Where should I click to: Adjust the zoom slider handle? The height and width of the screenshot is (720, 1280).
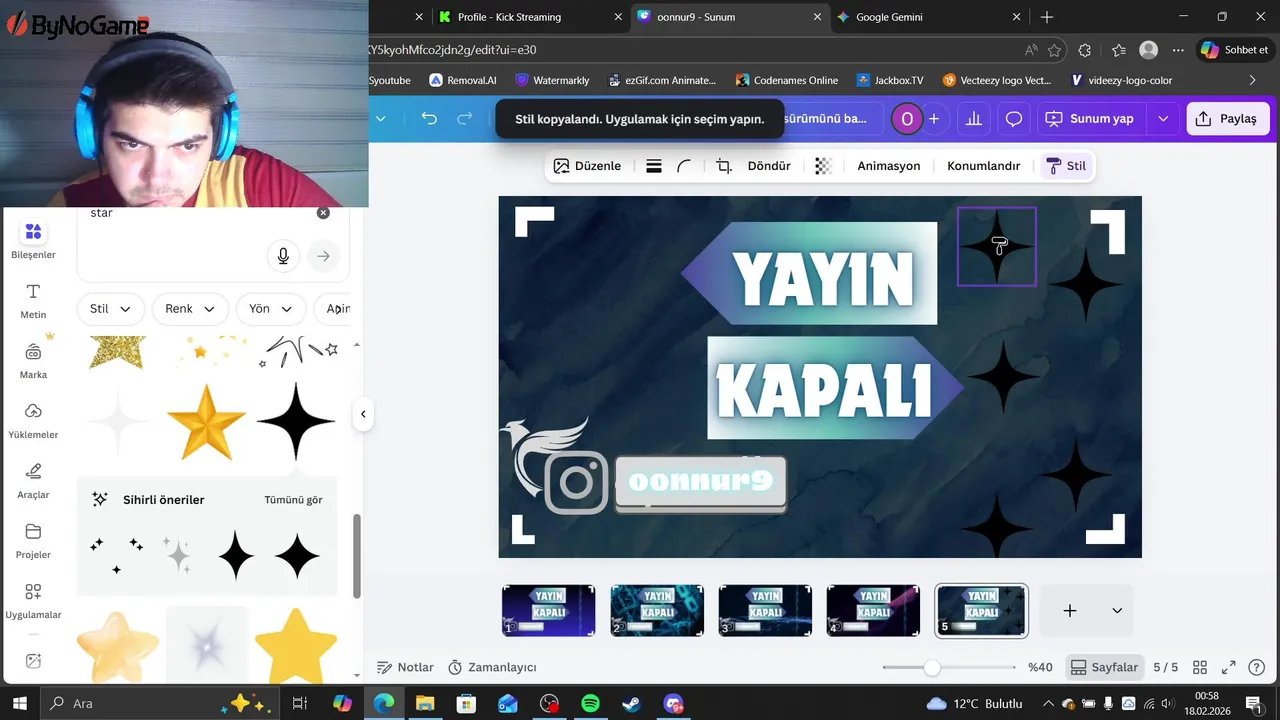[x=932, y=667]
